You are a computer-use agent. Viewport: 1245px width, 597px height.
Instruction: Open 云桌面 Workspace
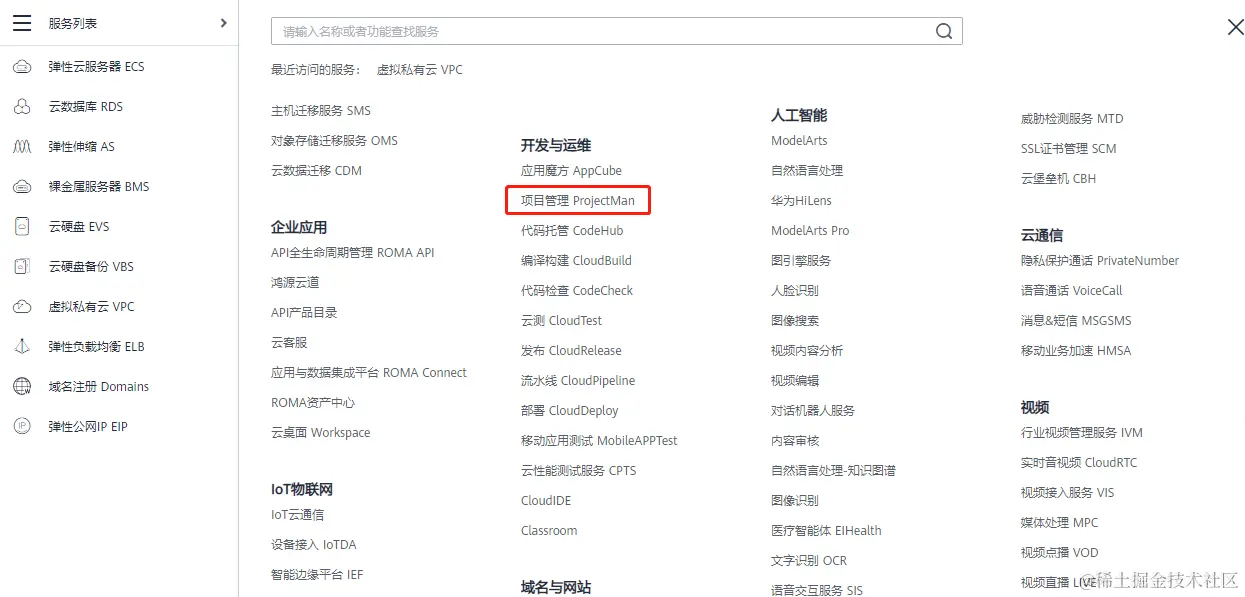tap(320, 433)
